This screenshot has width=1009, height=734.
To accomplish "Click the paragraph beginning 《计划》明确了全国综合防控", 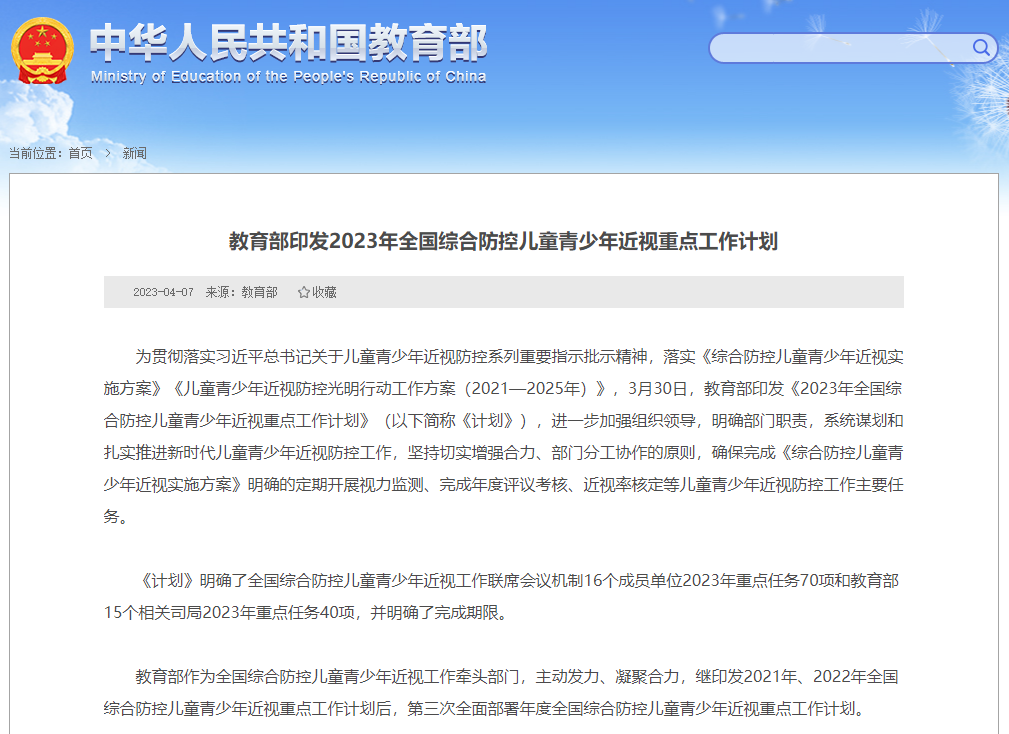I will tap(502, 596).
